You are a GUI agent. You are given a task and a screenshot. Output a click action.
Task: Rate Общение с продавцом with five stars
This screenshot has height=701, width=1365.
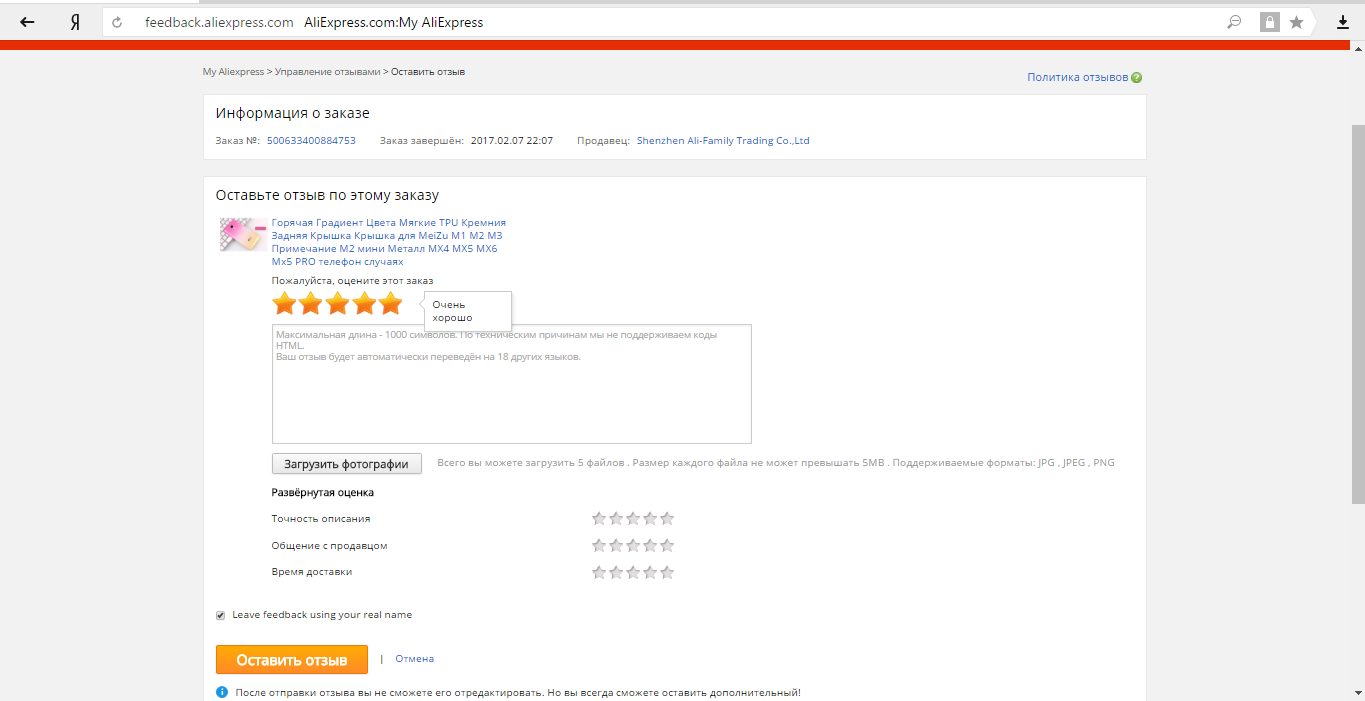click(667, 545)
